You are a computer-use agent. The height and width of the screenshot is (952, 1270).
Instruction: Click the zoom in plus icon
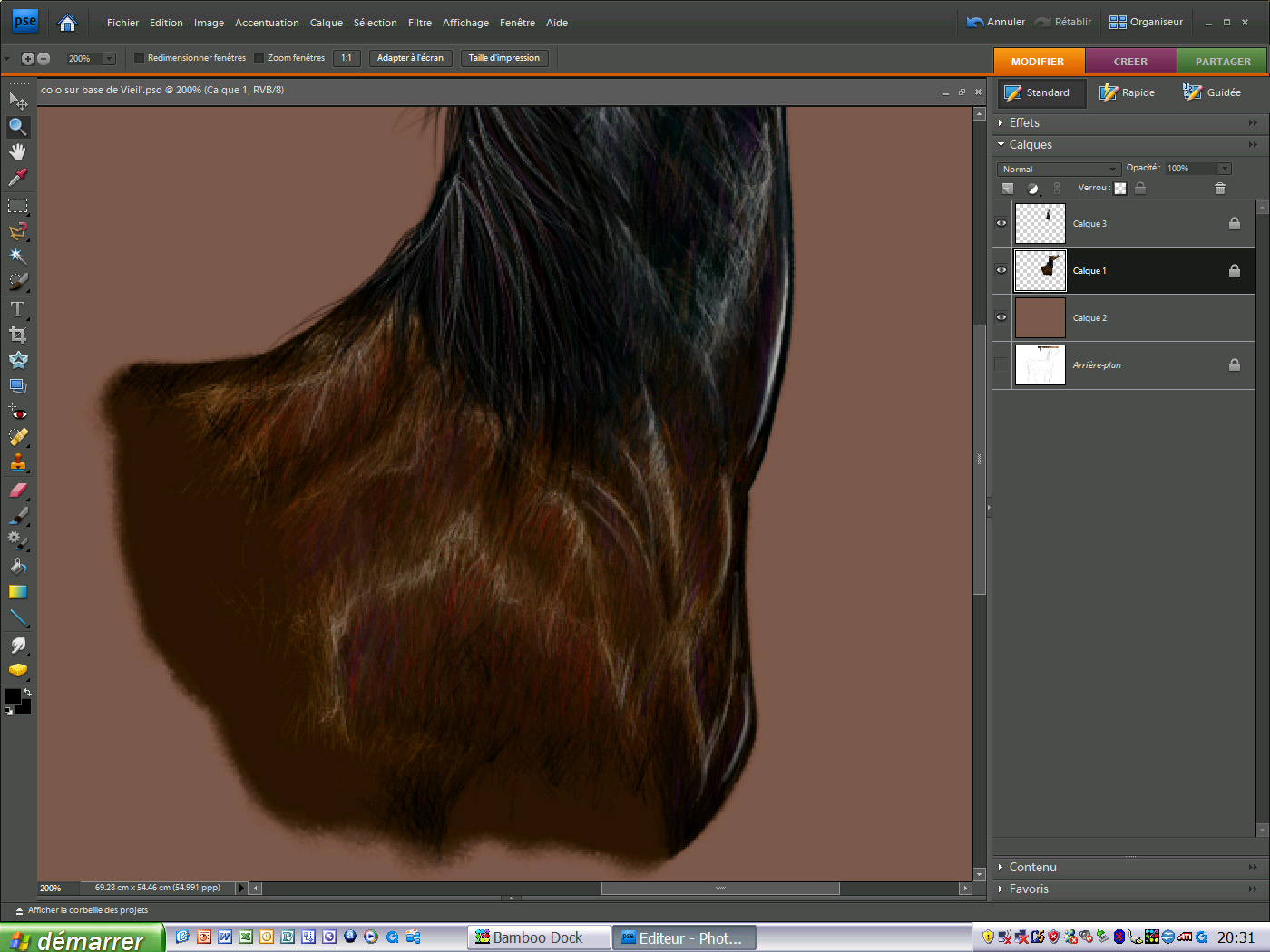(27, 58)
